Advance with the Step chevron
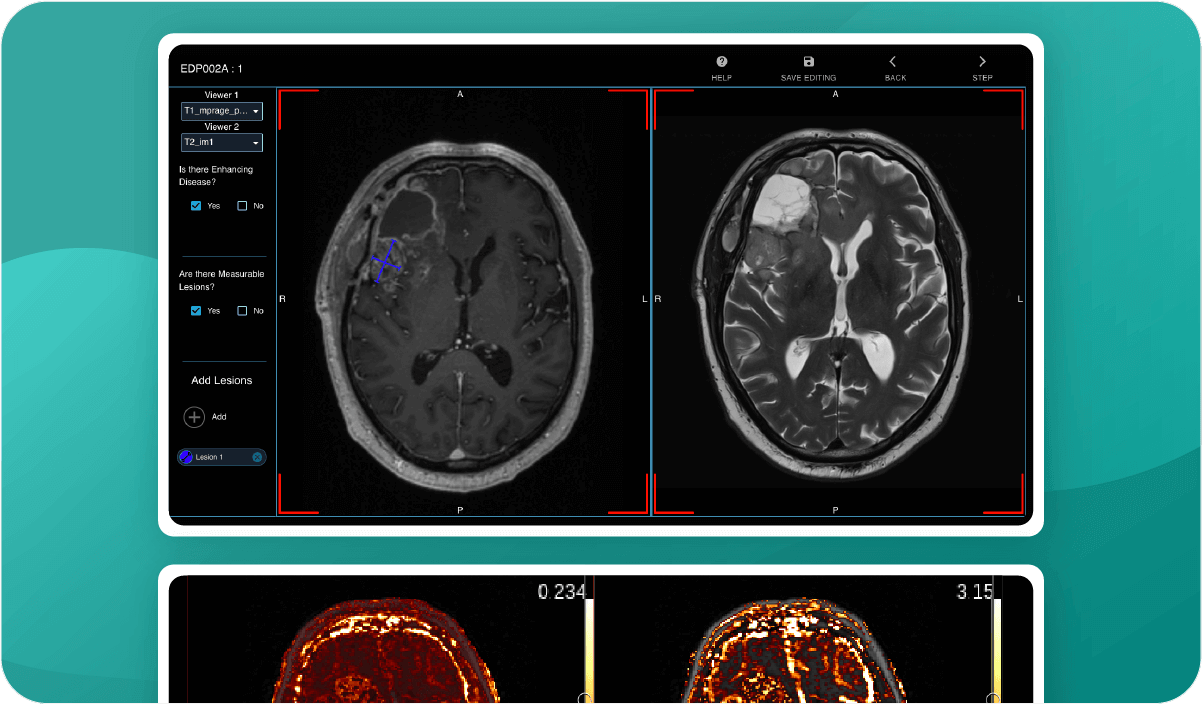This screenshot has width=1202, height=704. coord(982,62)
